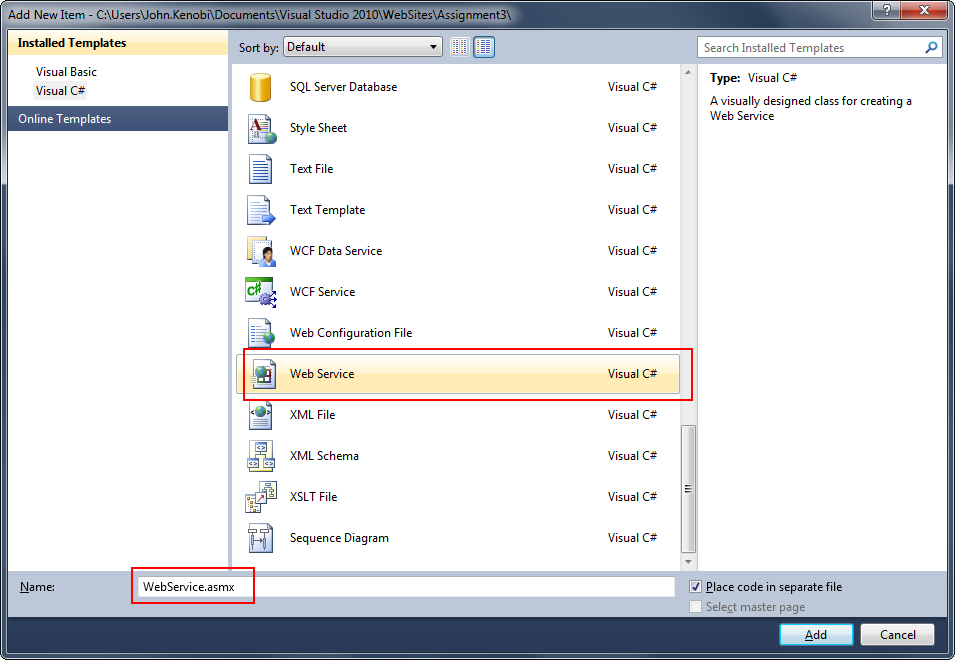Click the WCF Service C# gear icon

click(x=261, y=292)
